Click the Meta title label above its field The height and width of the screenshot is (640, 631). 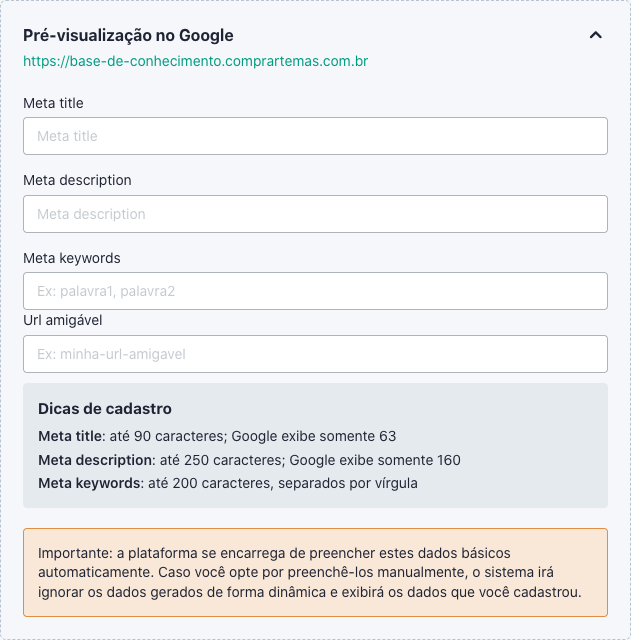click(x=53, y=103)
